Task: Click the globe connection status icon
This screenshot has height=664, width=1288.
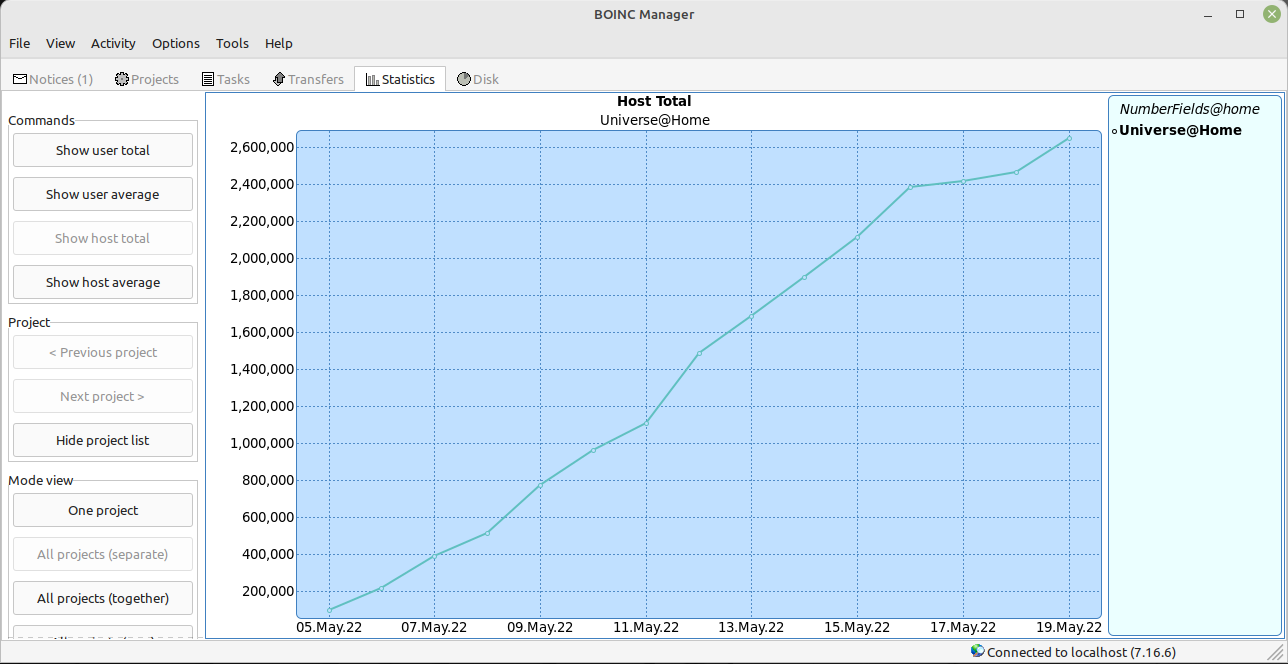Action: [x=977, y=651]
